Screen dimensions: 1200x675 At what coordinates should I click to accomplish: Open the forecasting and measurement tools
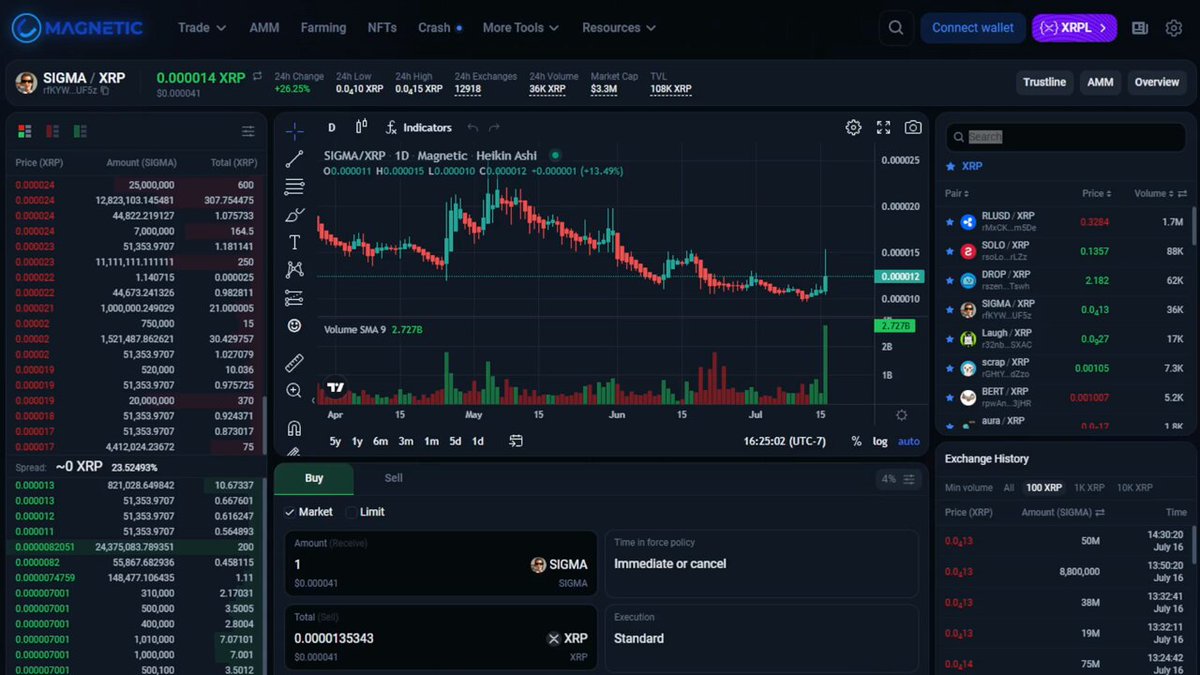[294, 298]
